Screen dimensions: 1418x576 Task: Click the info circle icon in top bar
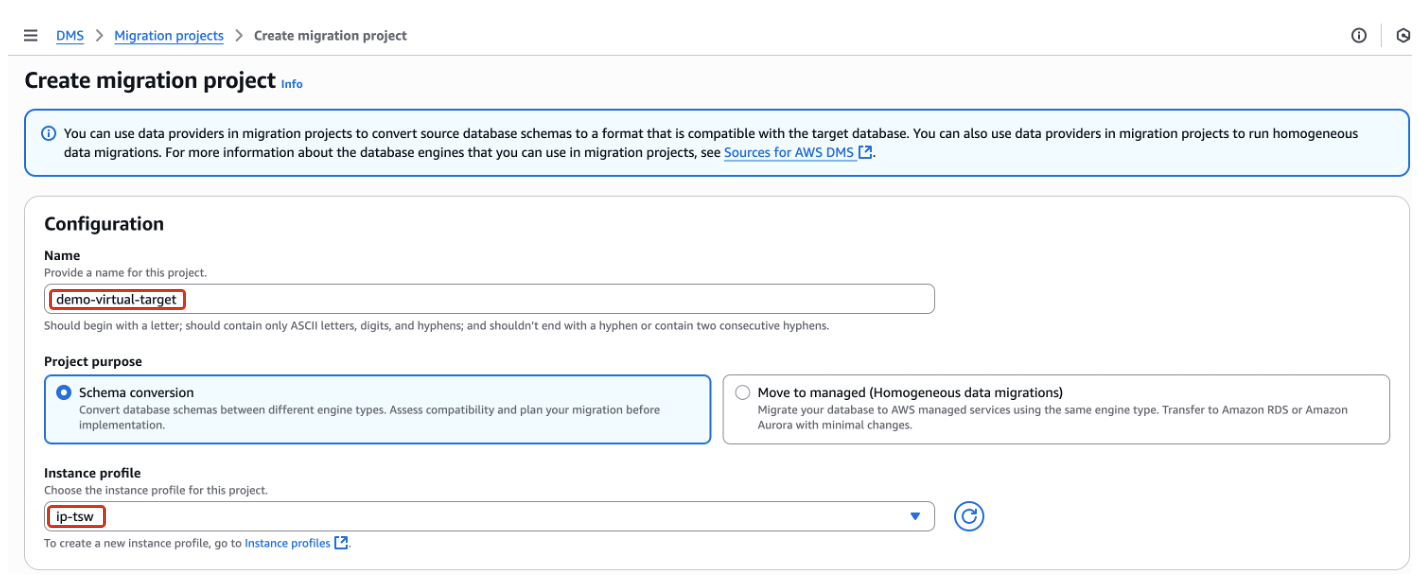click(x=1358, y=36)
